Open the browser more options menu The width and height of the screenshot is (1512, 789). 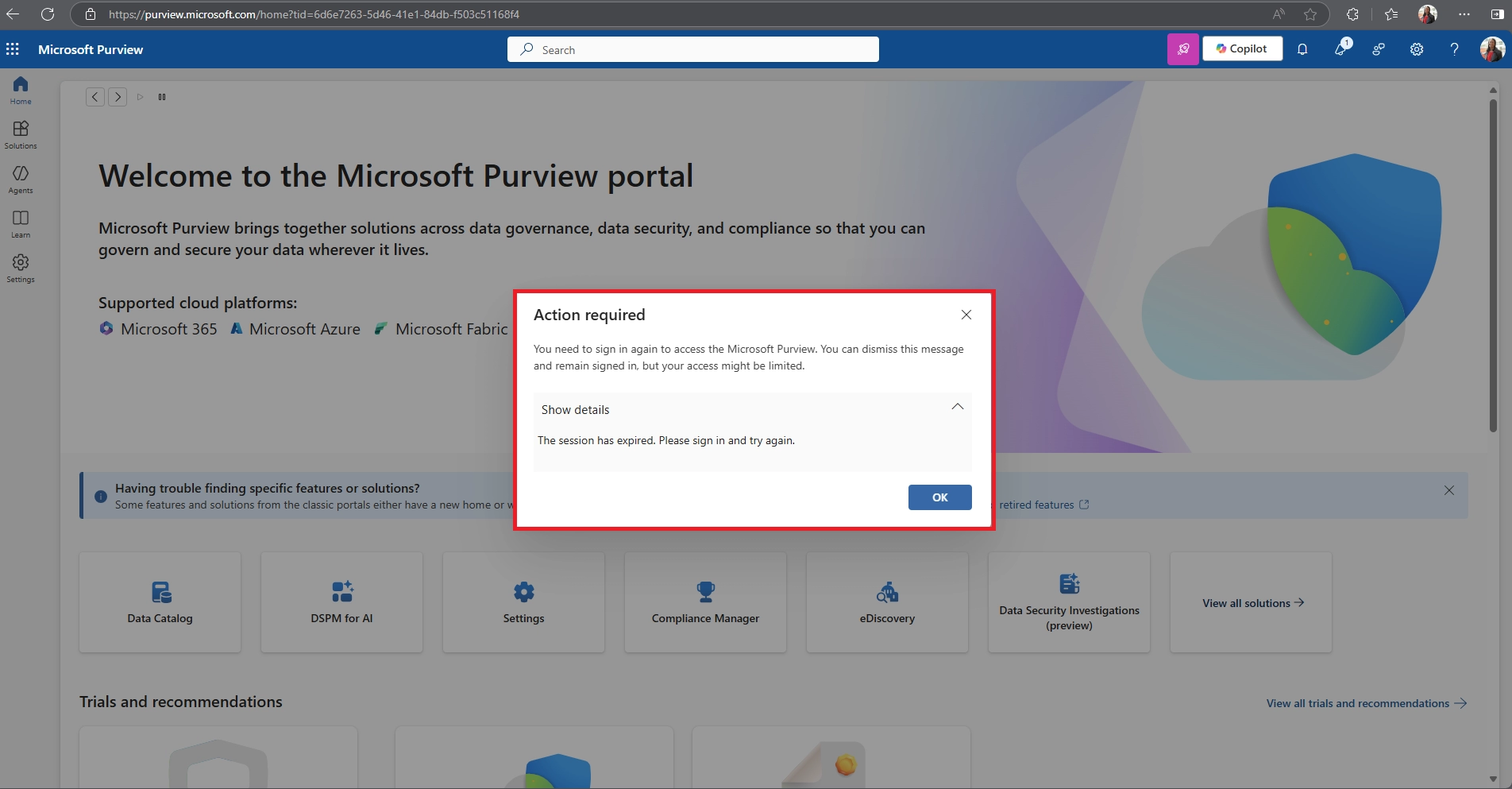click(x=1464, y=14)
